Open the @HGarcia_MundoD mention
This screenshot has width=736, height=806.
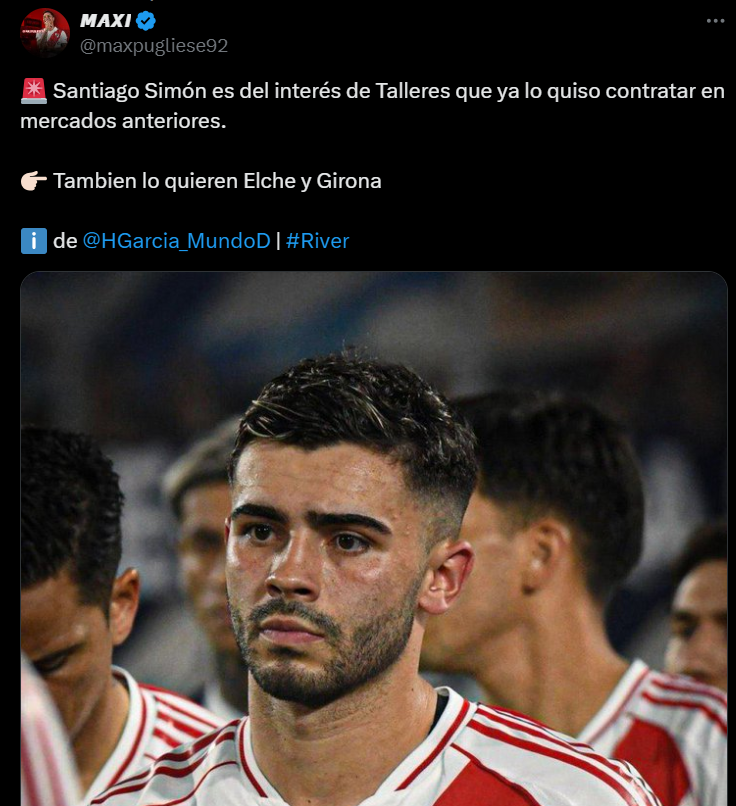pos(176,241)
